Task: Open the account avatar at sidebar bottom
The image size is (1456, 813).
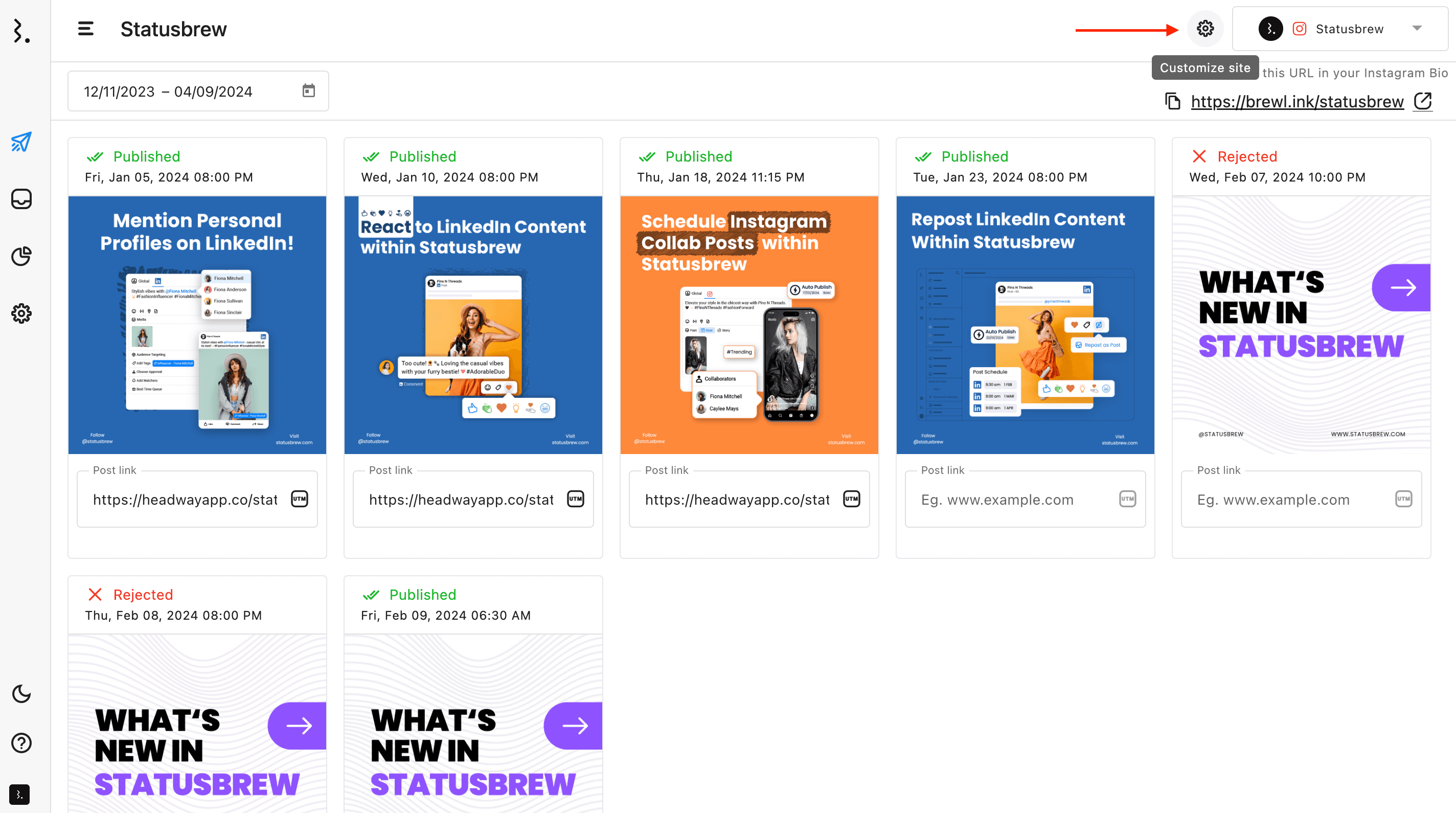Action: tap(19, 795)
